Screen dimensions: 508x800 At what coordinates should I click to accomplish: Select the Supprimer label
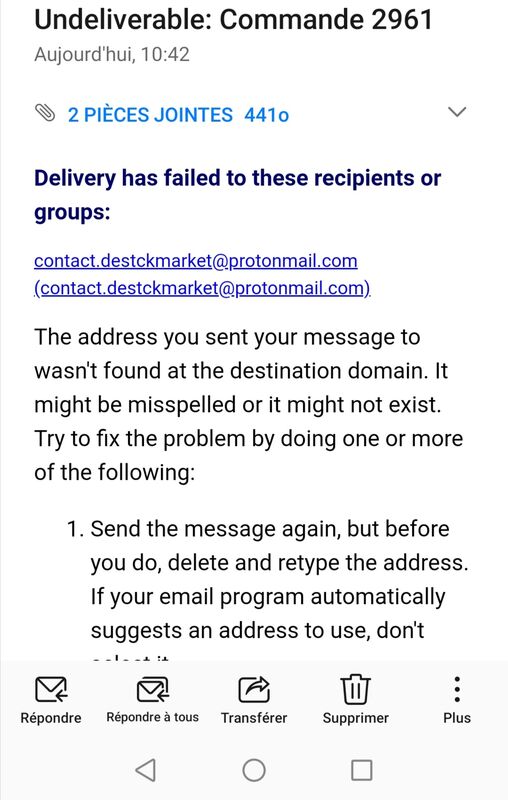pyautogui.click(x=355, y=718)
